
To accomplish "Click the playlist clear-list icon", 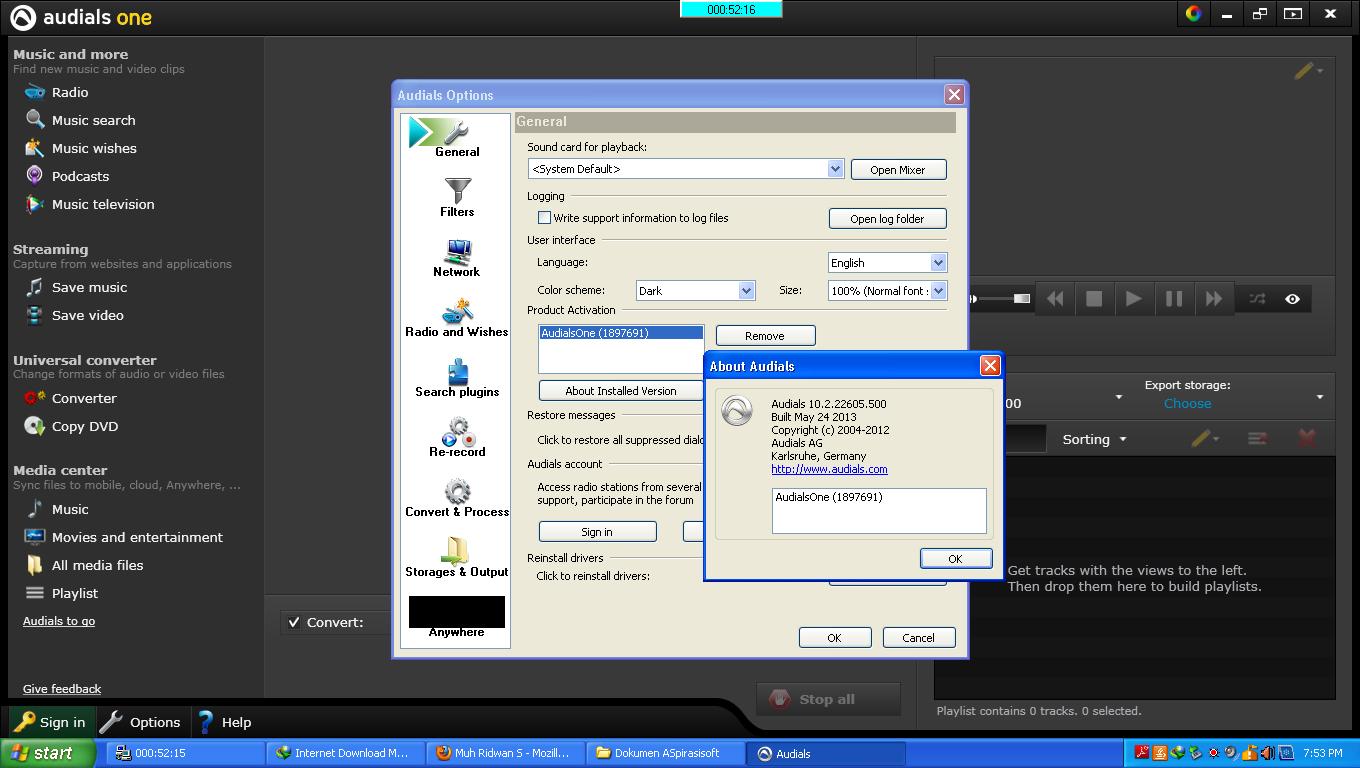I will (1257, 439).
